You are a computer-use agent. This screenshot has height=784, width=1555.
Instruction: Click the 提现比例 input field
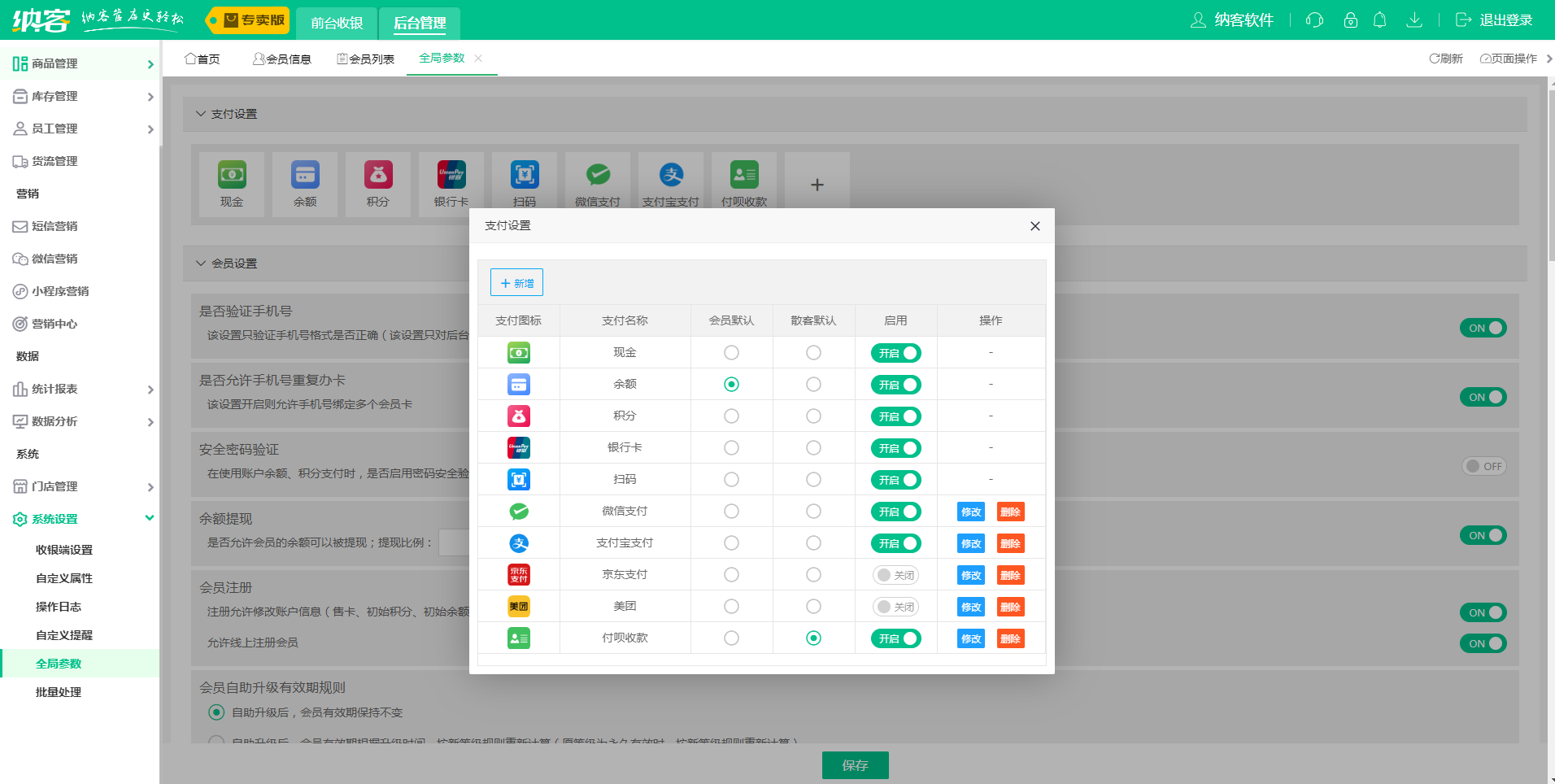click(454, 542)
